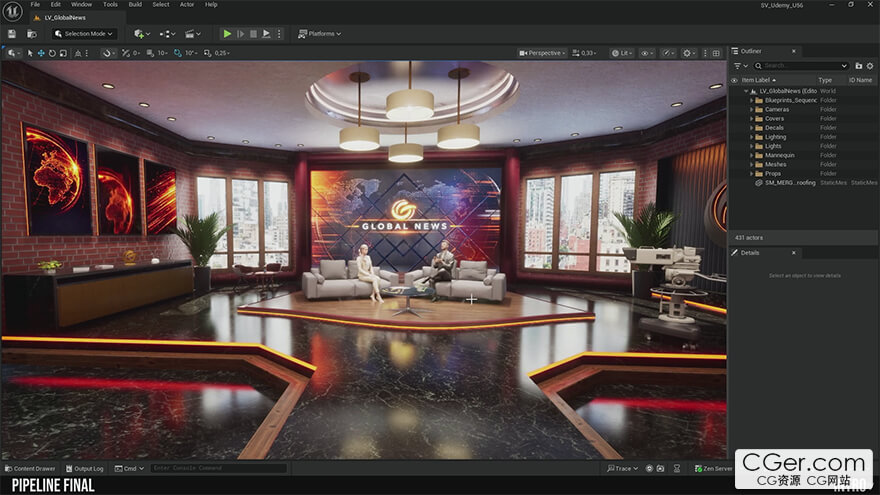Click the Frame Skip playback button
Viewport: 880px width, 495px height.
point(240,34)
